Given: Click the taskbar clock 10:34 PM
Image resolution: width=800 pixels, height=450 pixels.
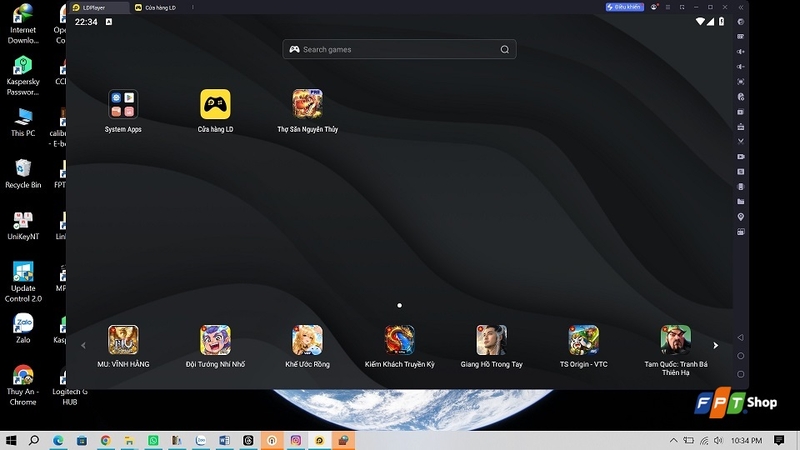Looking at the screenshot, I should point(746,440).
